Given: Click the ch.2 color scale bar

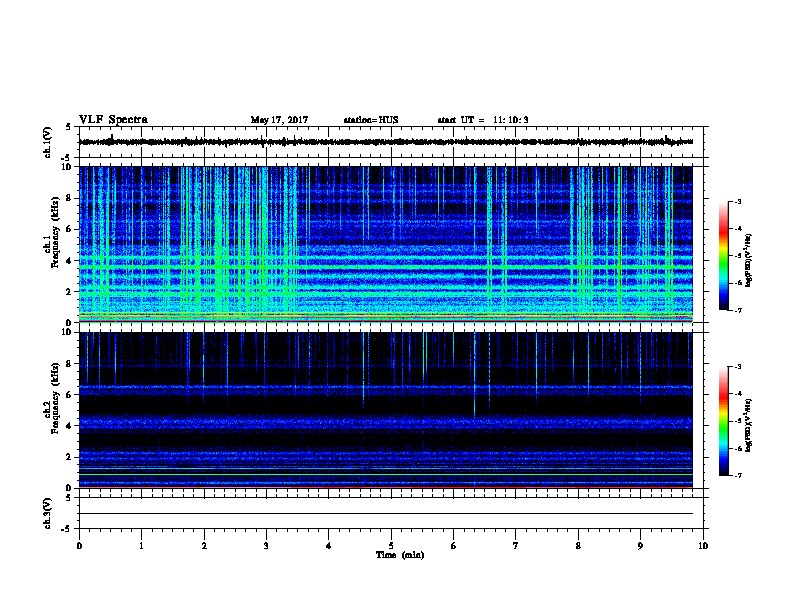Looking at the screenshot, I should coord(723,421).
